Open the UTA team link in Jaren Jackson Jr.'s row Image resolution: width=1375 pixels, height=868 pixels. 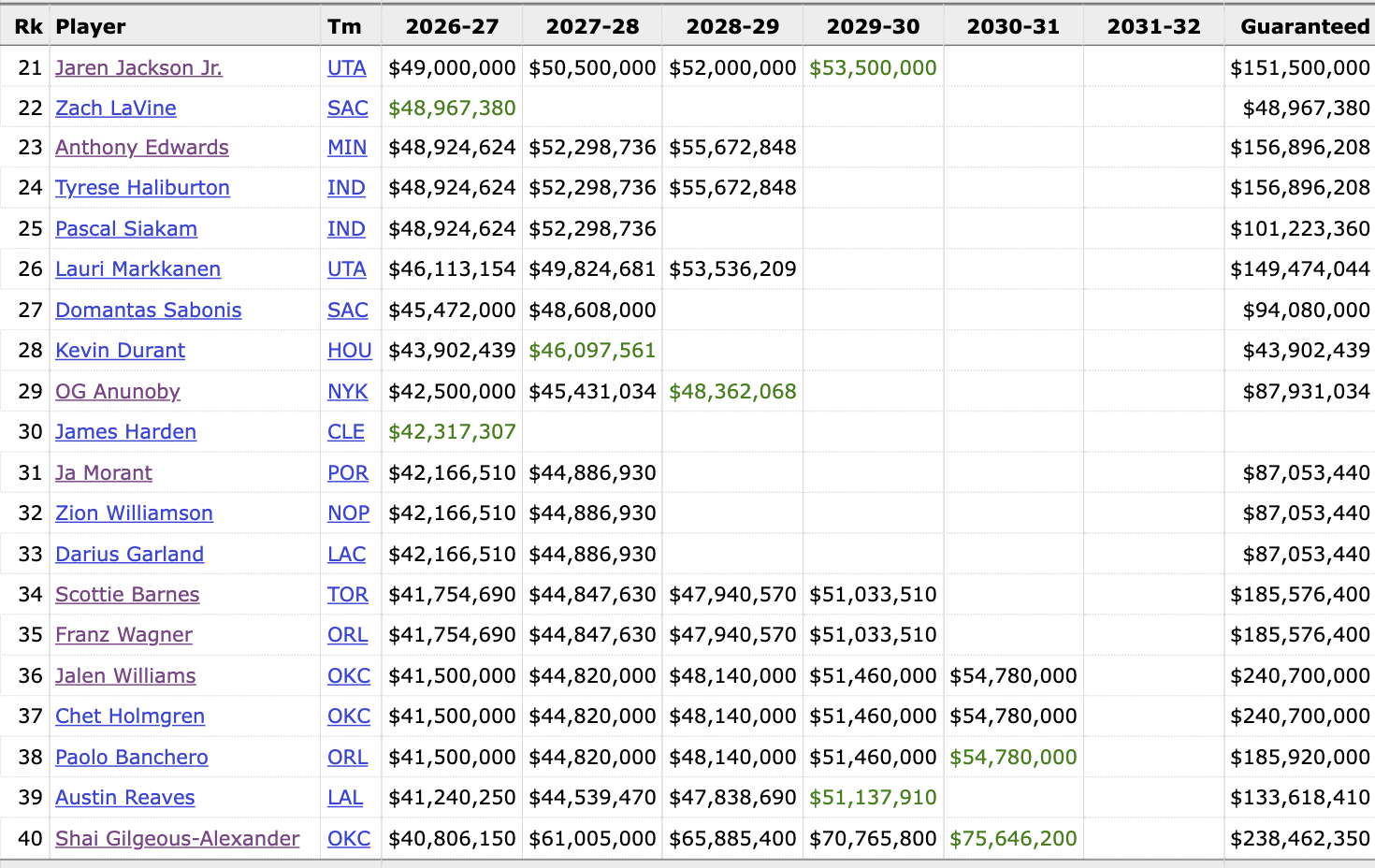tap(347, 67)
